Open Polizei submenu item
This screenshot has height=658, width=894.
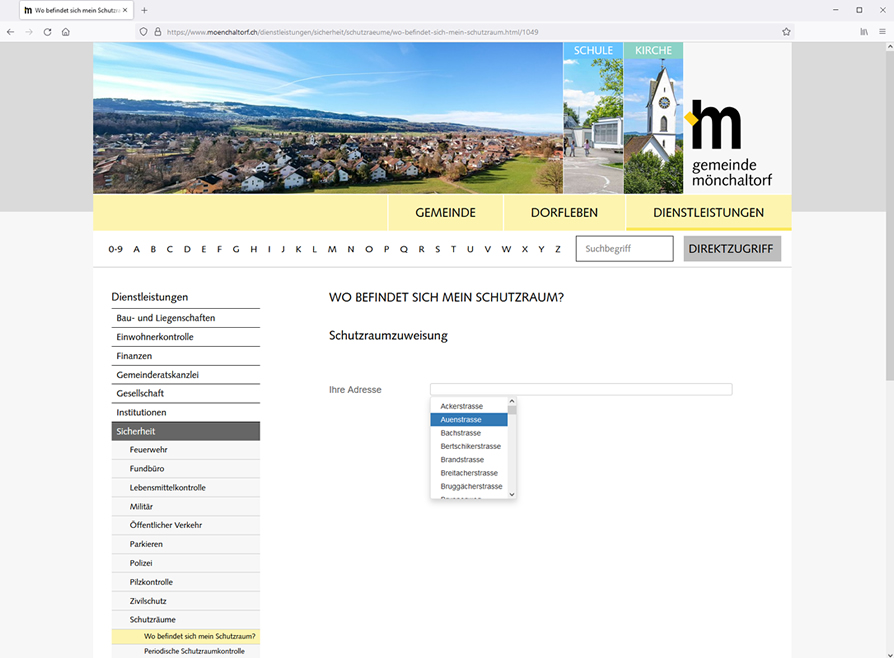[186, 563]
